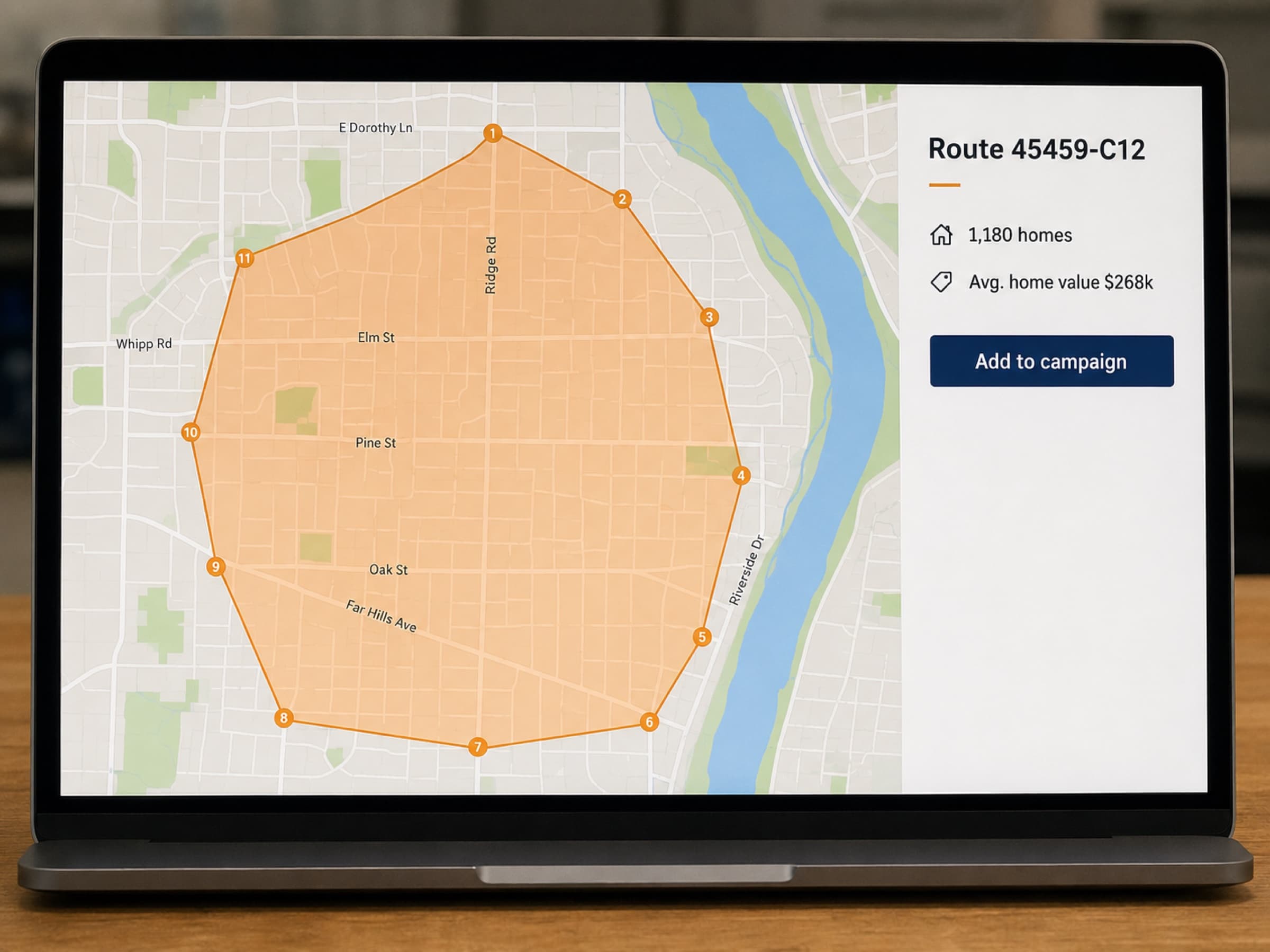1270x952 pixels.
Task: Click vertex marker 5 by Riverside Dr
Action: click(702, 637)
